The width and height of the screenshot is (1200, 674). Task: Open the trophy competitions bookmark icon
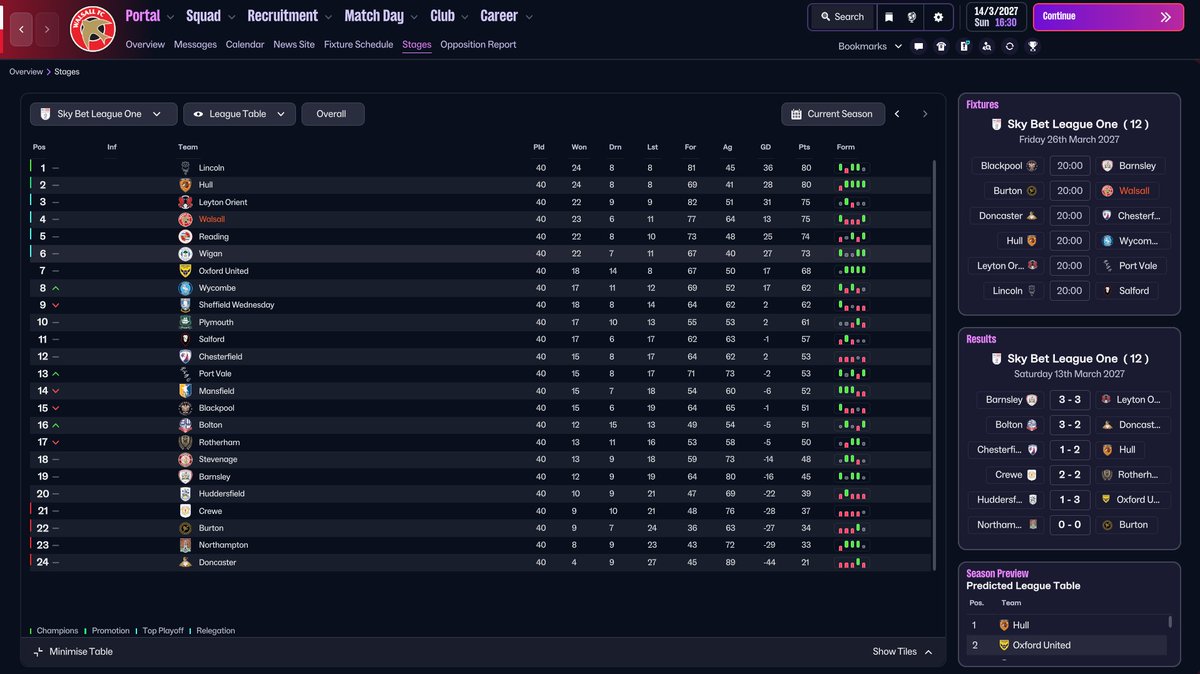point(1032,46)
